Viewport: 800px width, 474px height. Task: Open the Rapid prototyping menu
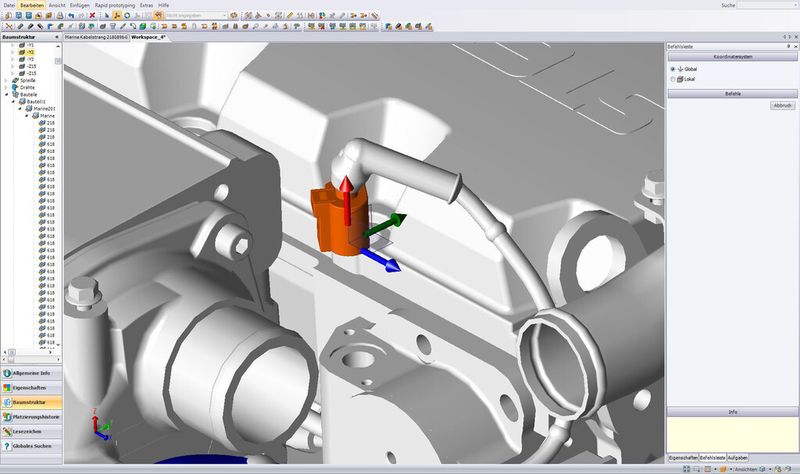(x=115, y=5)
